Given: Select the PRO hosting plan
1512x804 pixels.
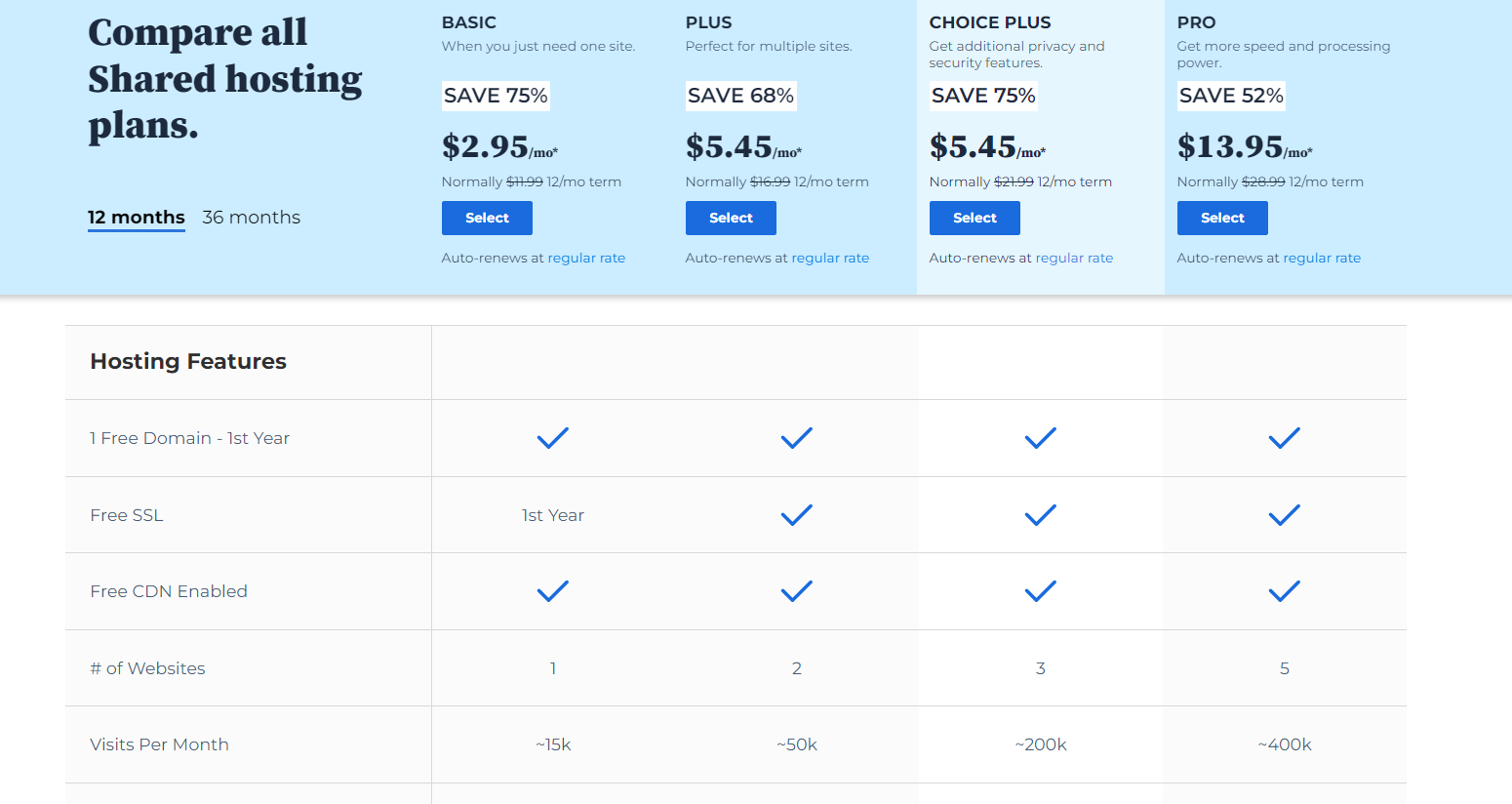Looking at the screenshot, I should pyautogui.click(x=1222, y=219).
